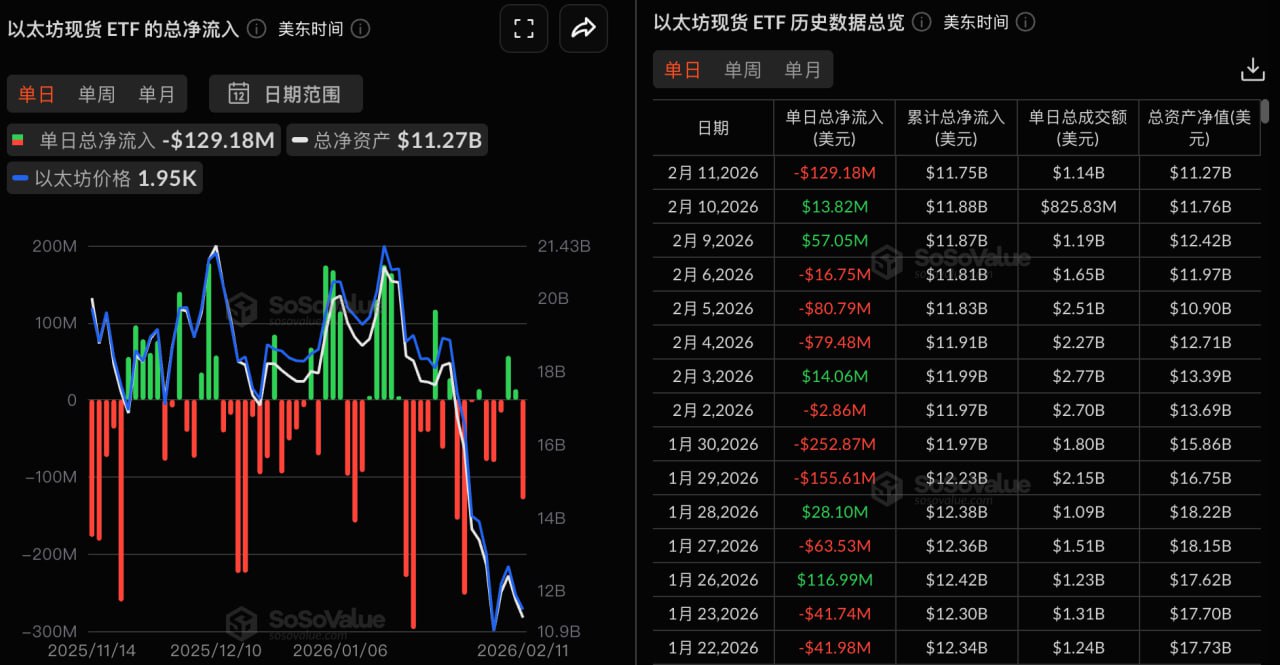This screenshot has width=1280, height=665.
Task: Switch chart to 单月 view
Action: coord(157,92)
